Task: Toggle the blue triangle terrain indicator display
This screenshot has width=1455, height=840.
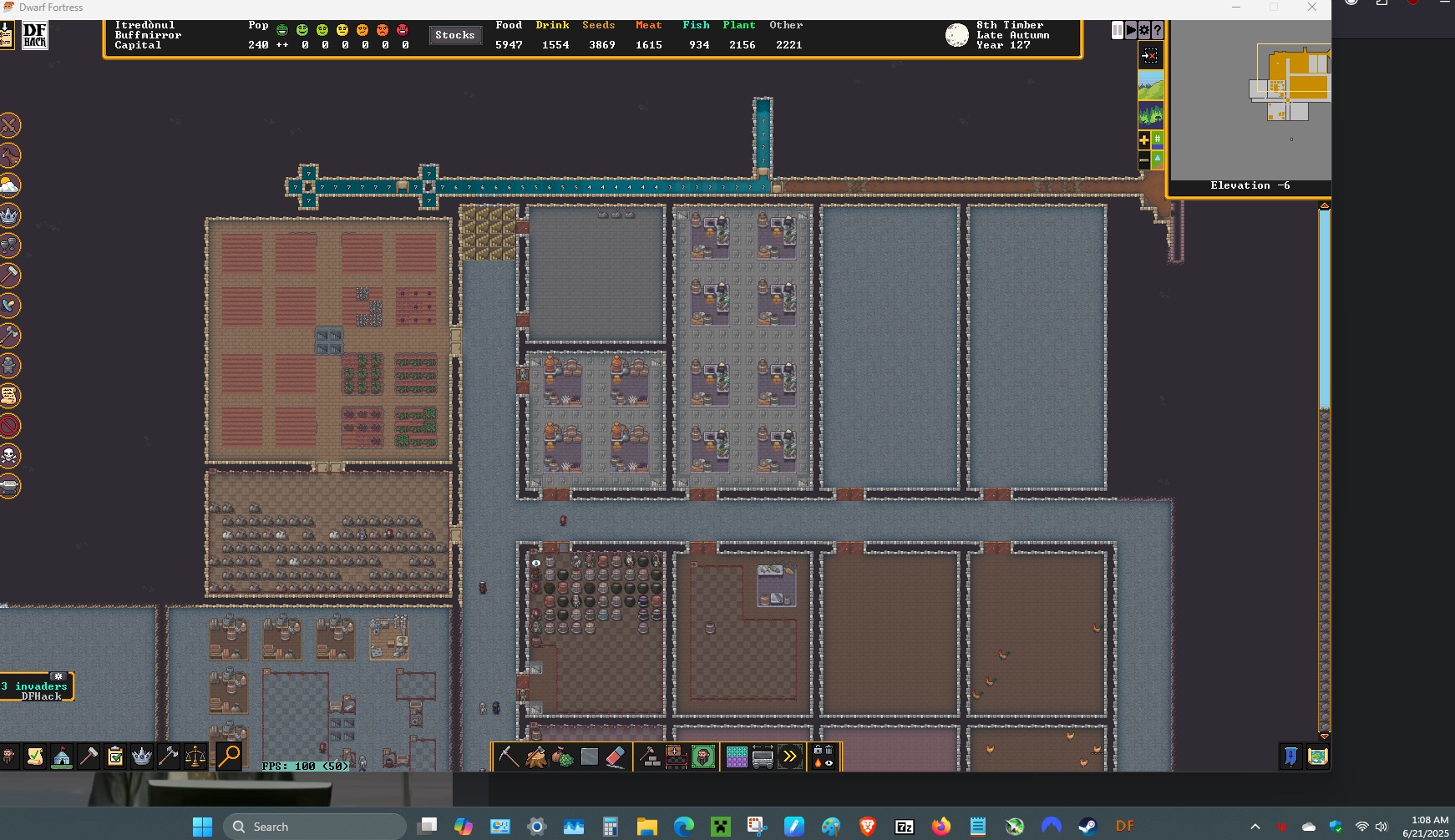Action: (x=1158, y=159)
